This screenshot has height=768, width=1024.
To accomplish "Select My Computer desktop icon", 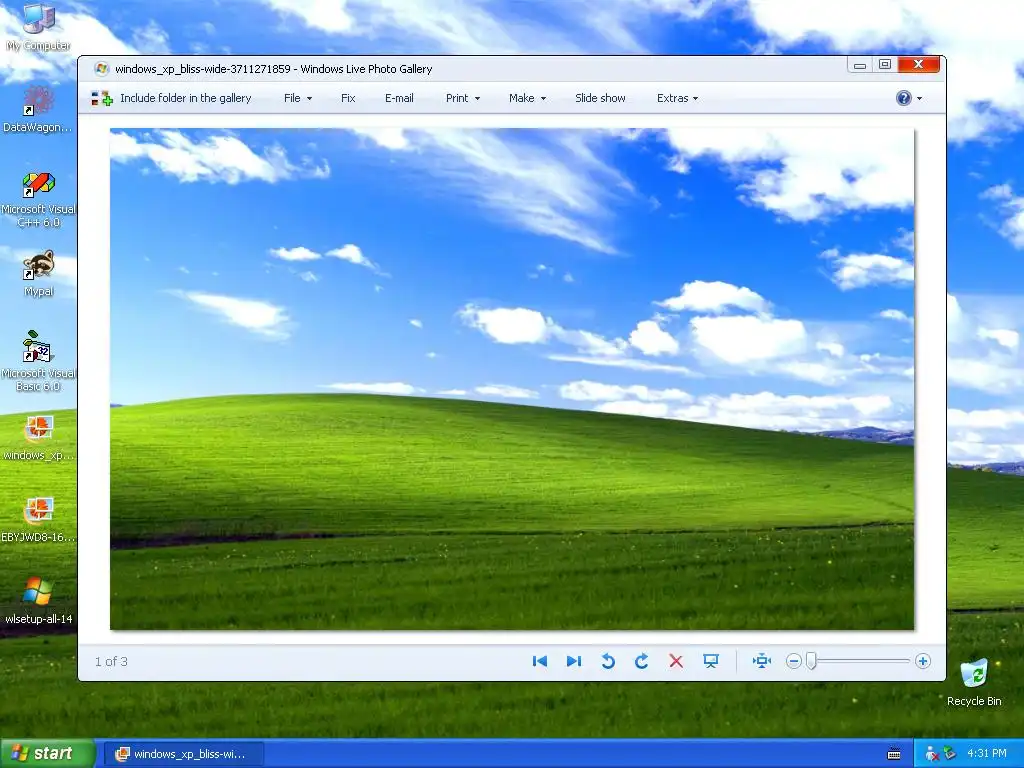I will (38, 26).
